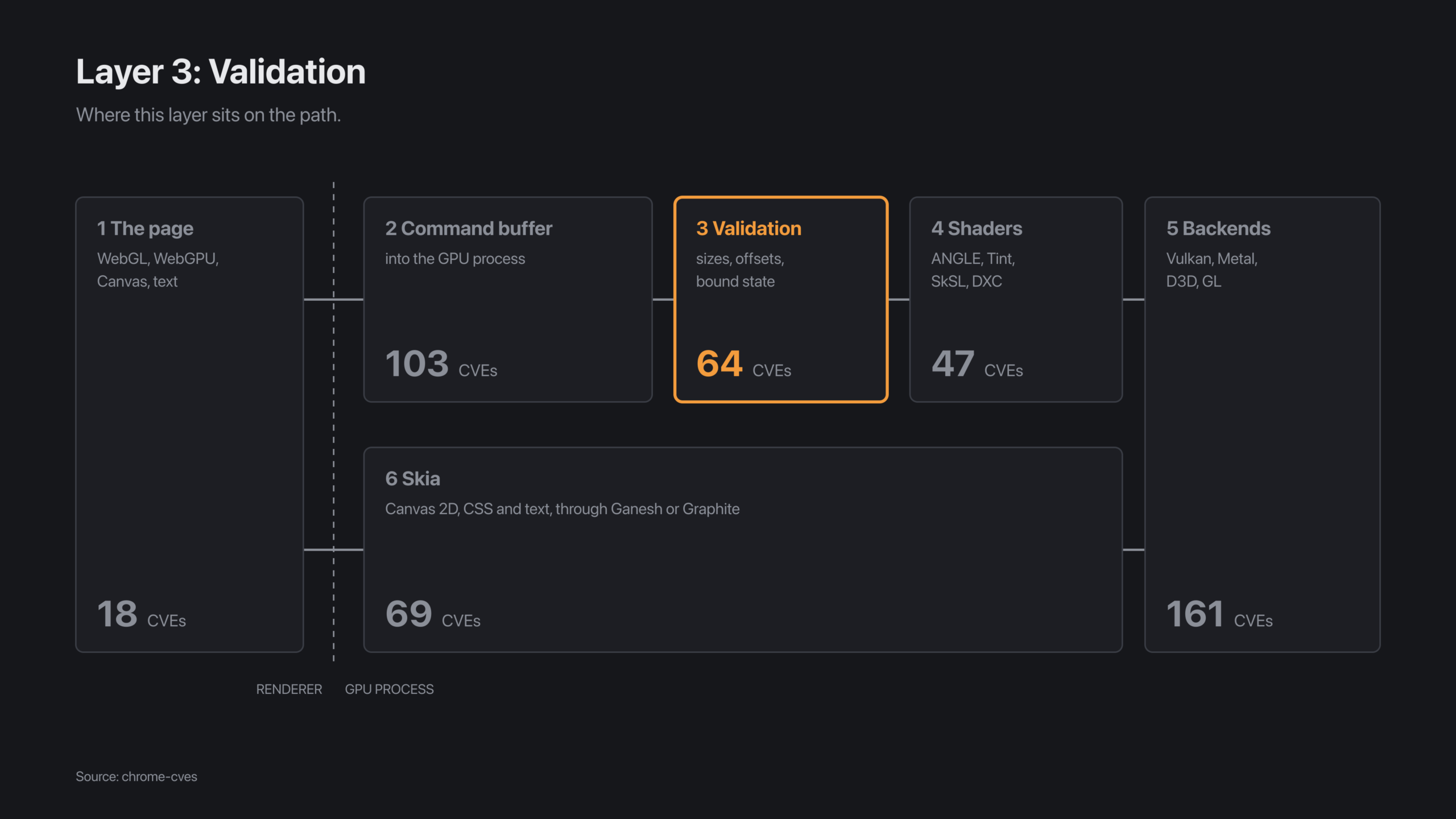Screen dimensions: 1456x819
Task: Click the 'Source: chrome-cves' footer text
Action: pyautogui.click(x=136, y=776)
